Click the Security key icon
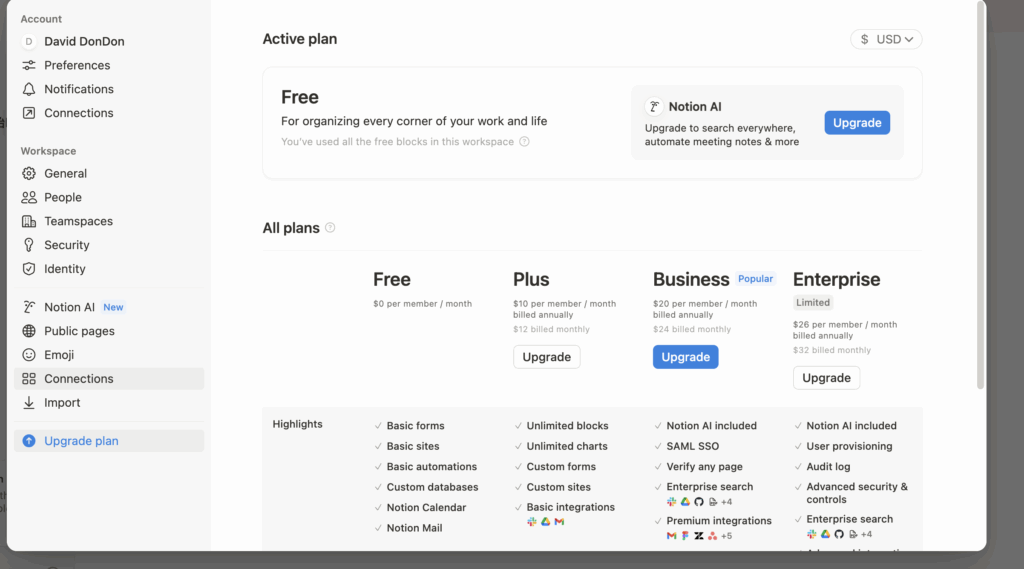 29,245
